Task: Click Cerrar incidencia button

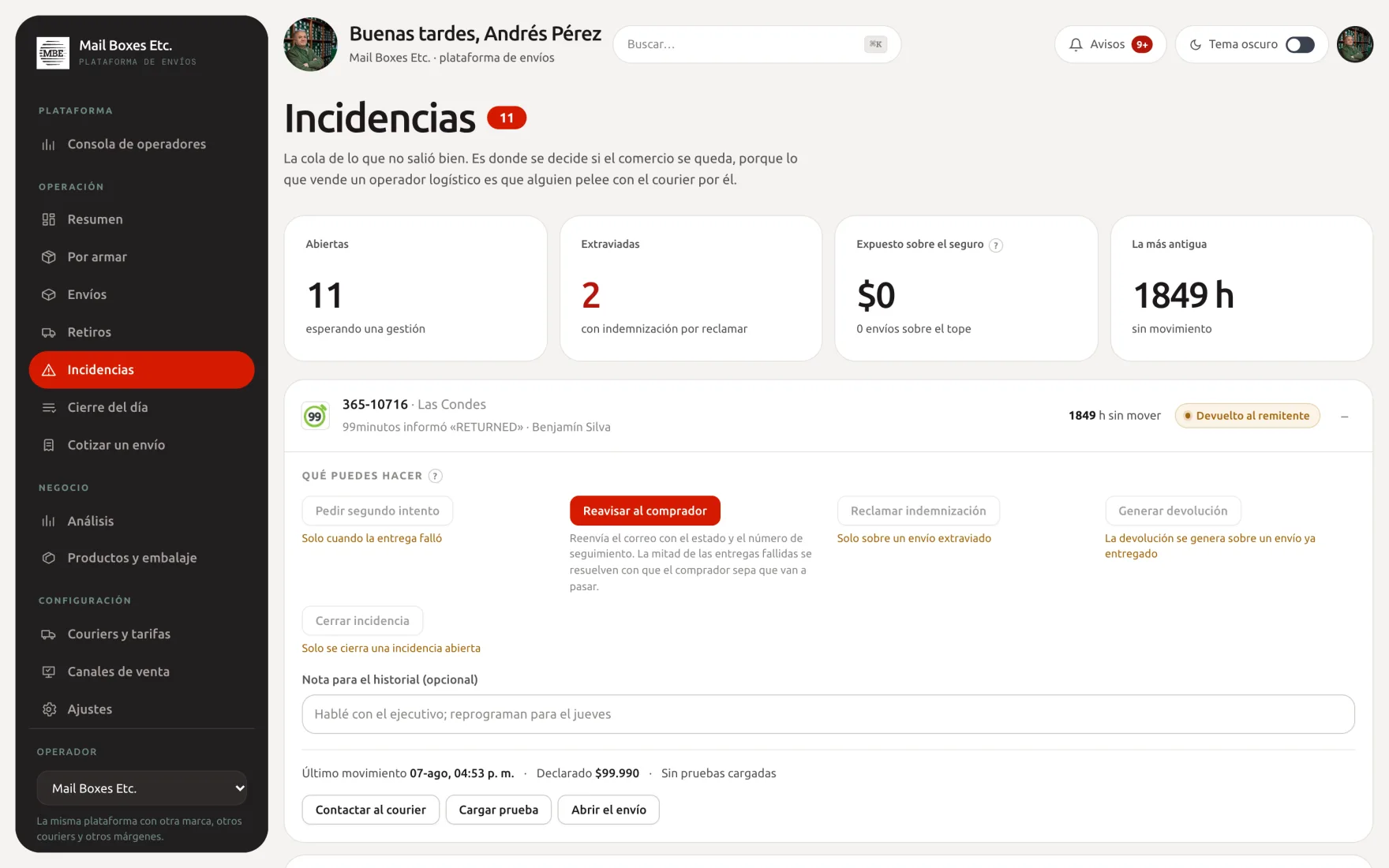Action: [362, 621]
